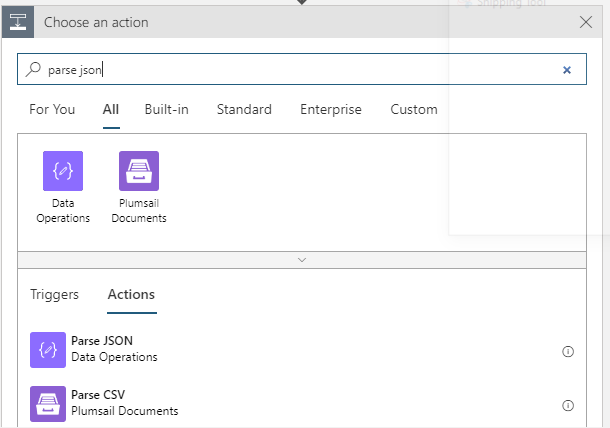Select the All connectors tab
Screen dimensions: 610x428
(x=111, y=110)
